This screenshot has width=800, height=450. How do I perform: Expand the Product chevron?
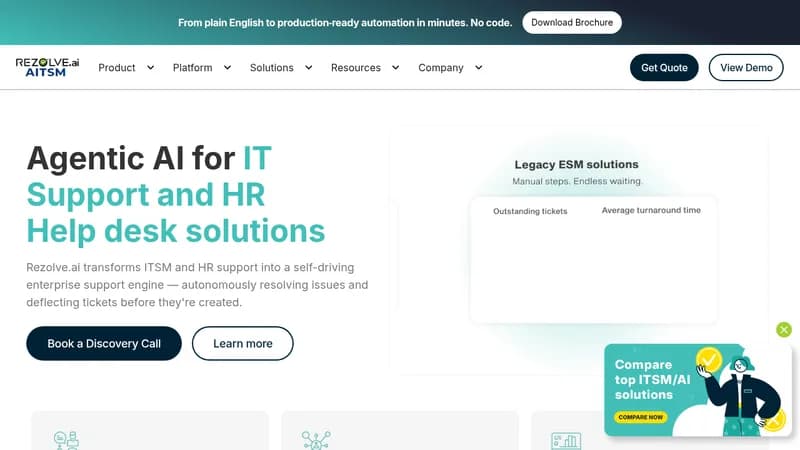pos(151,67)
